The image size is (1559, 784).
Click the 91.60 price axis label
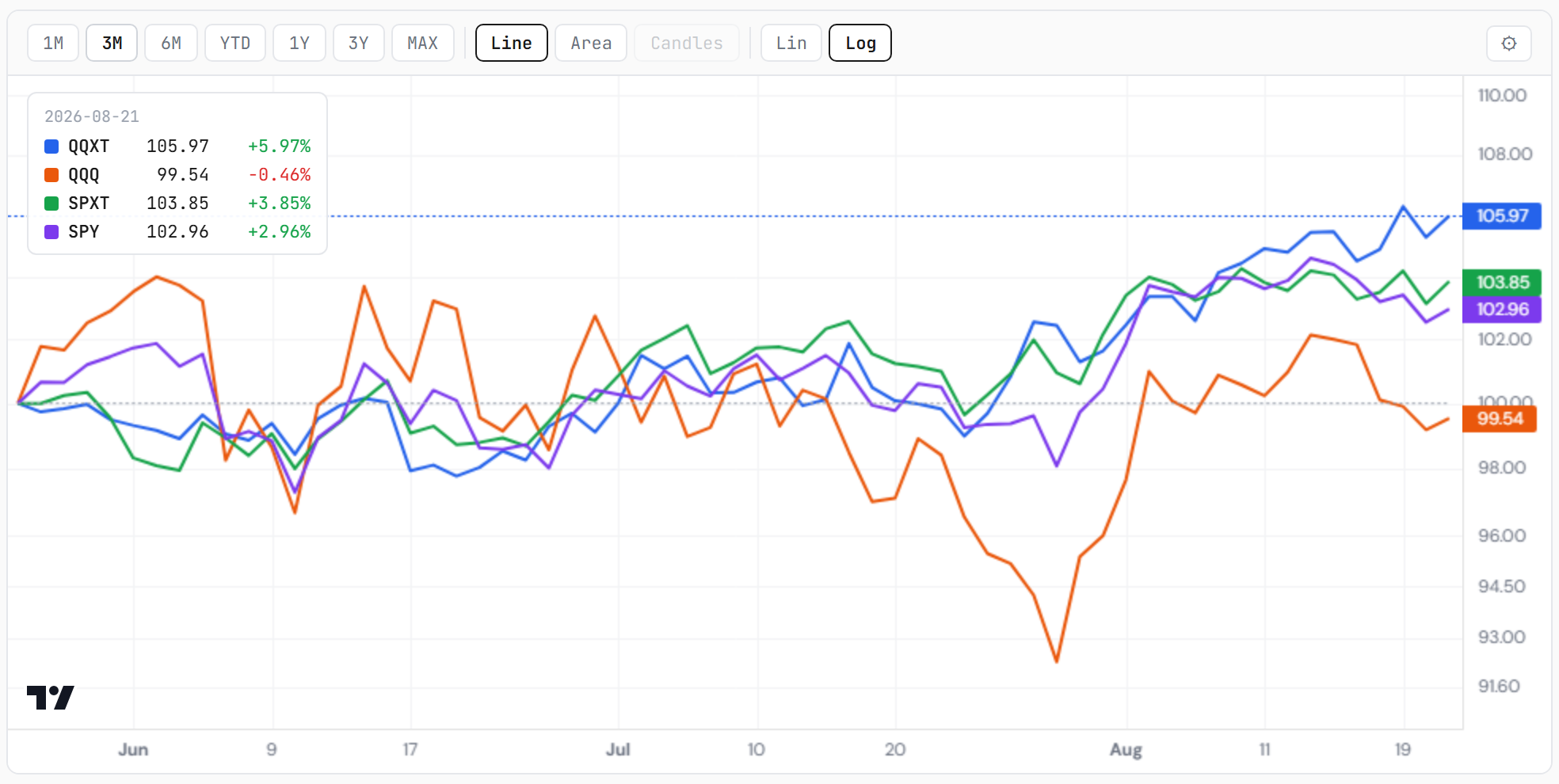click(1499, 687)
